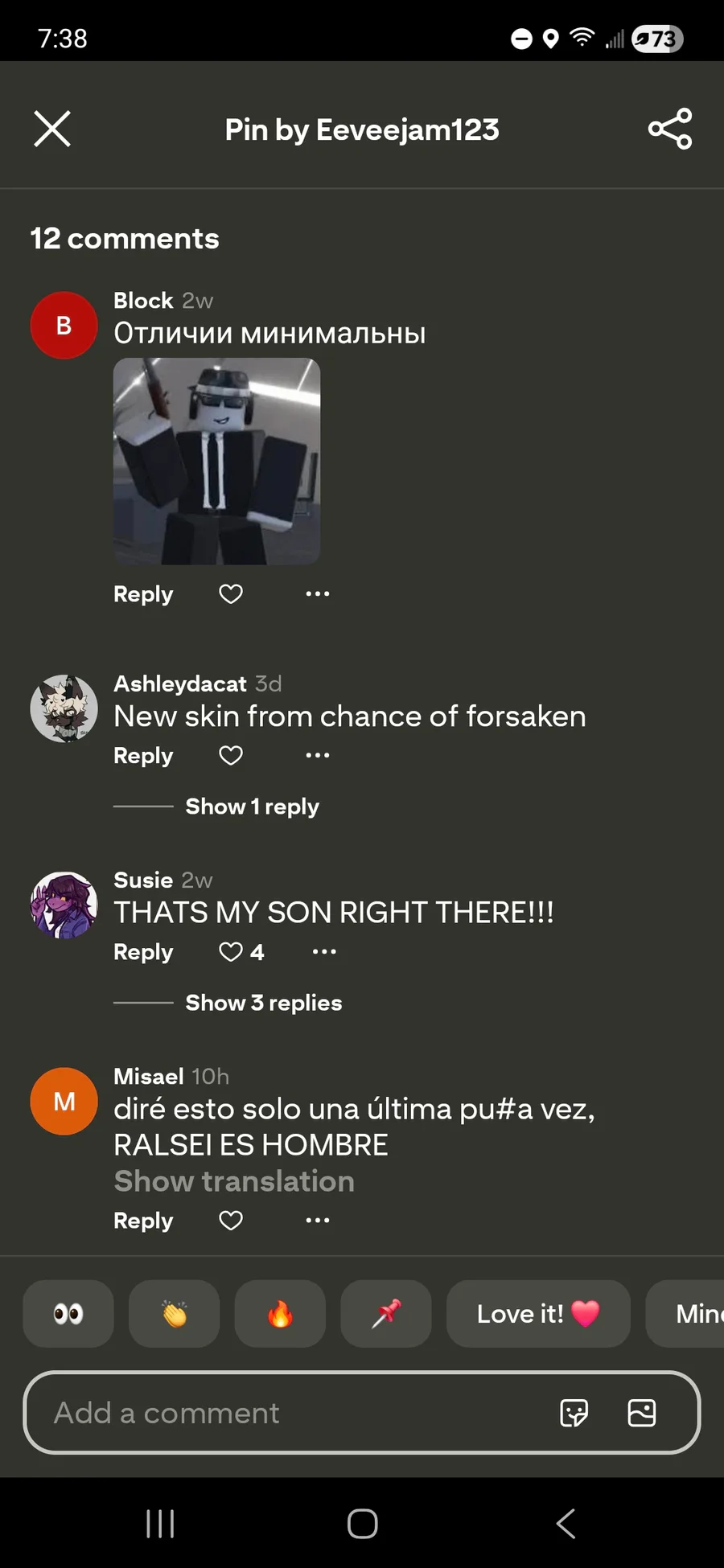
Task: Open more options on Block's comment
Action: pyautogui.click(x=318, y=593)
